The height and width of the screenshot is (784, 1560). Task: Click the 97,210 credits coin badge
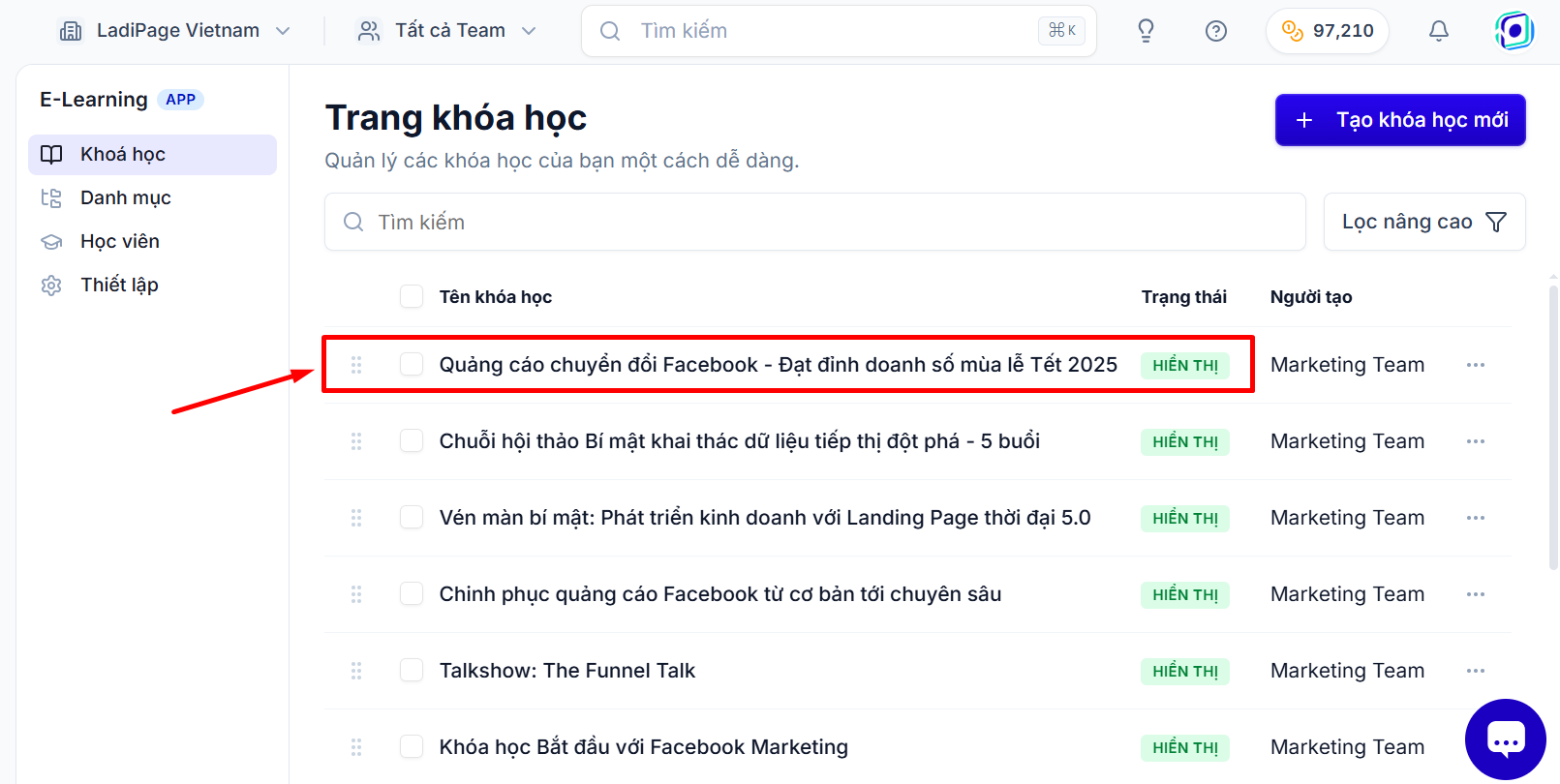pos(1328,31)
